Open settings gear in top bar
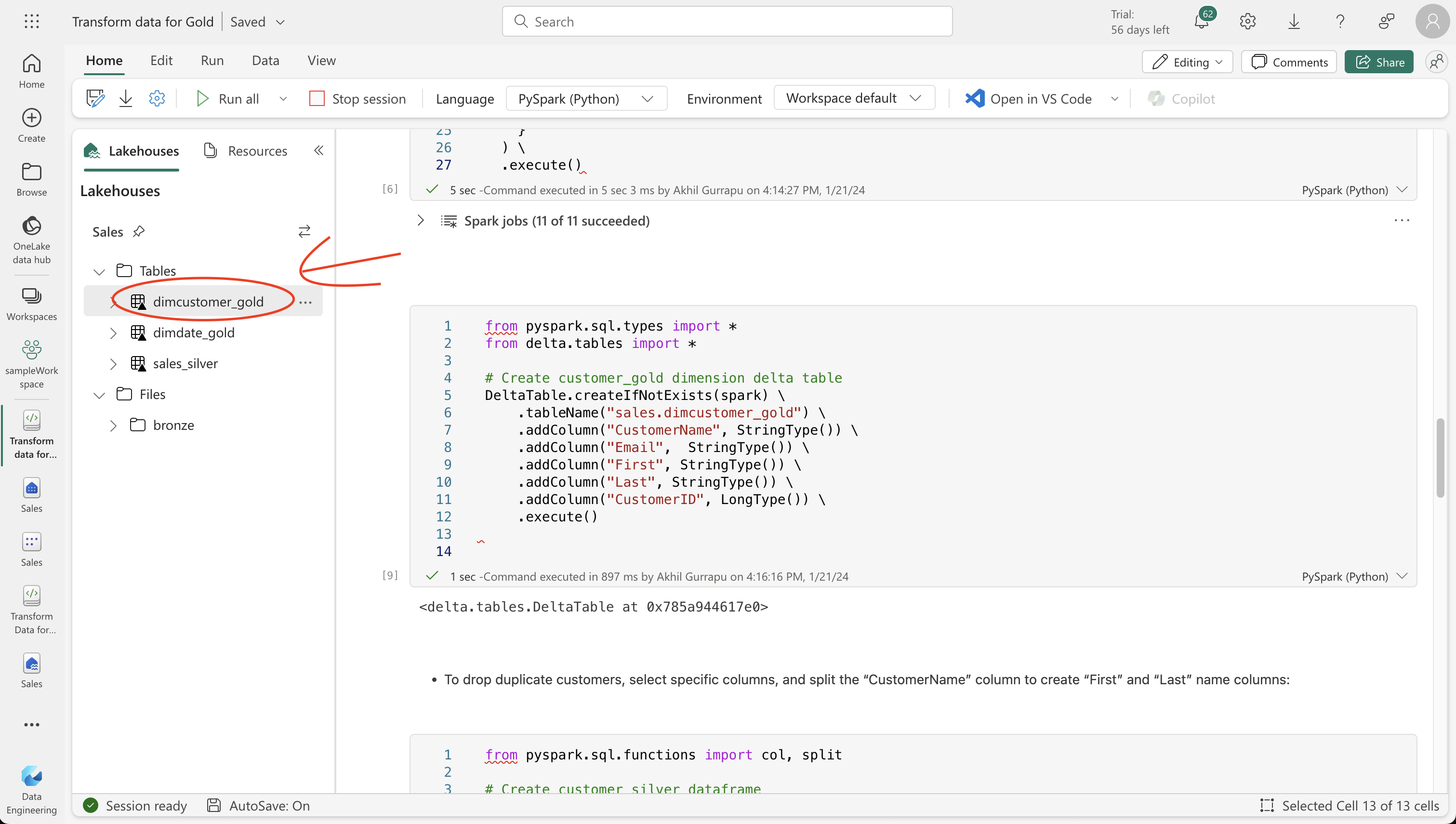 [1247, 22]
